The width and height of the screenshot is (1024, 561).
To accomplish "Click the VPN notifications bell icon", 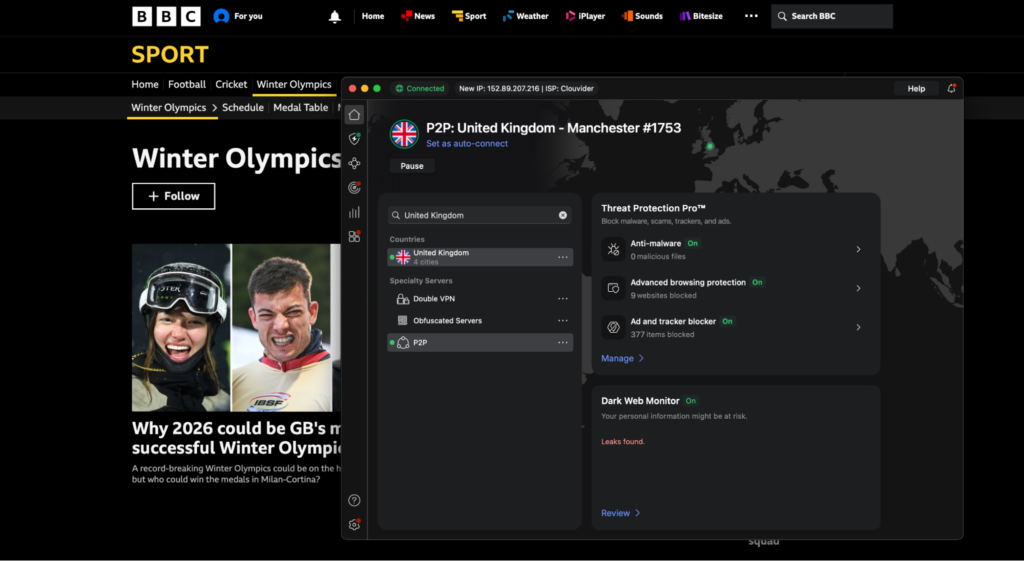I will 952,88.
